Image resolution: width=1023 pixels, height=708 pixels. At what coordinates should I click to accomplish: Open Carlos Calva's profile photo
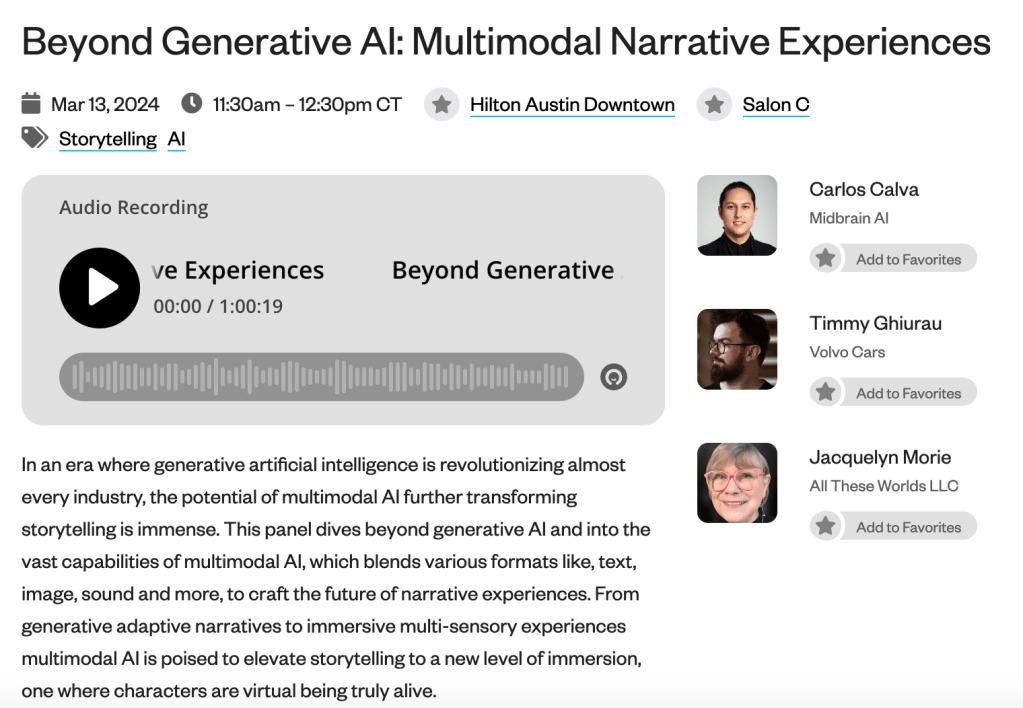point(737,215)
